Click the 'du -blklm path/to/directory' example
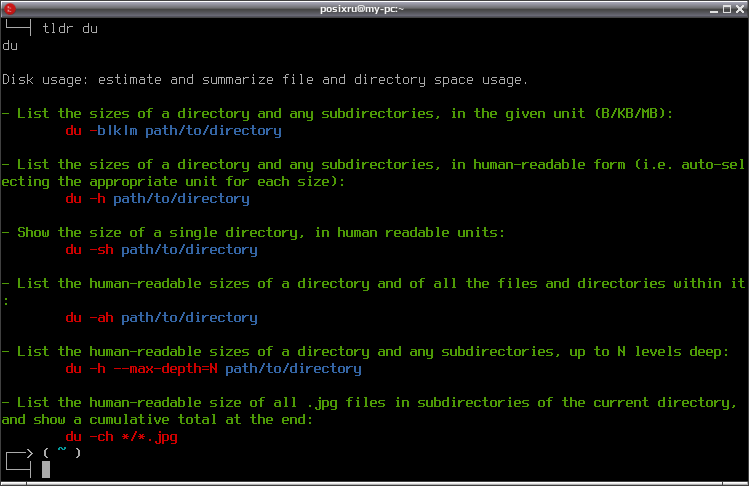This screenshot has width=749, height=486. [173, 130]
